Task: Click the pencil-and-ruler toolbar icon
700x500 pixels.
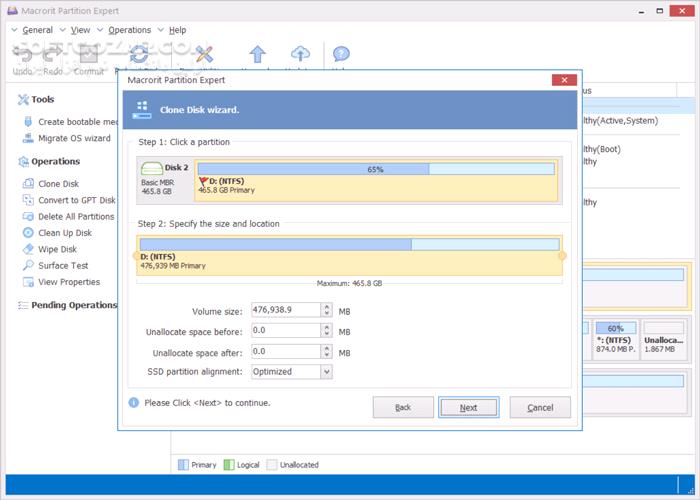Action: [204, 54]
